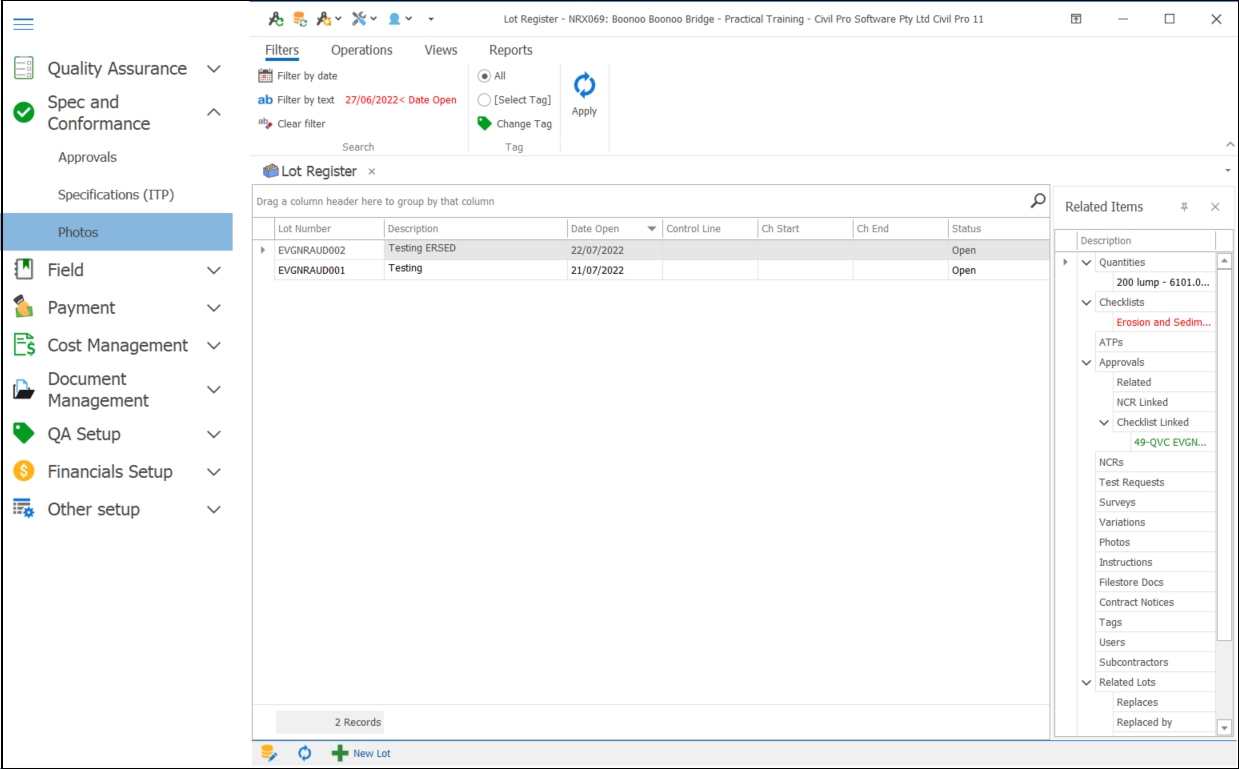This screenshot has height=769, width=1239.
Task: Open Specifications (ITP) in sidebar
Action: pos(116,195)
